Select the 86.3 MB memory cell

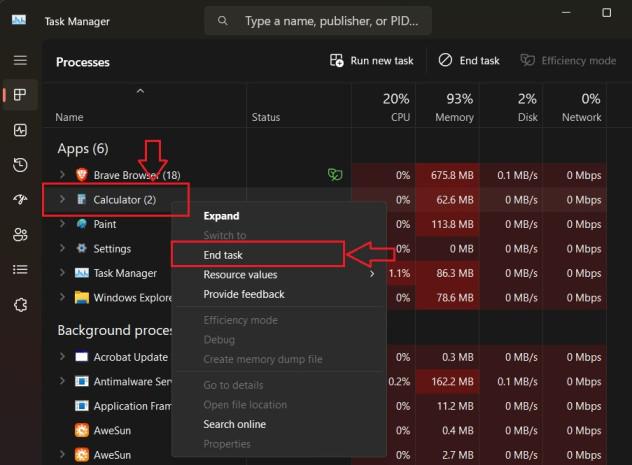click(447, 273)
